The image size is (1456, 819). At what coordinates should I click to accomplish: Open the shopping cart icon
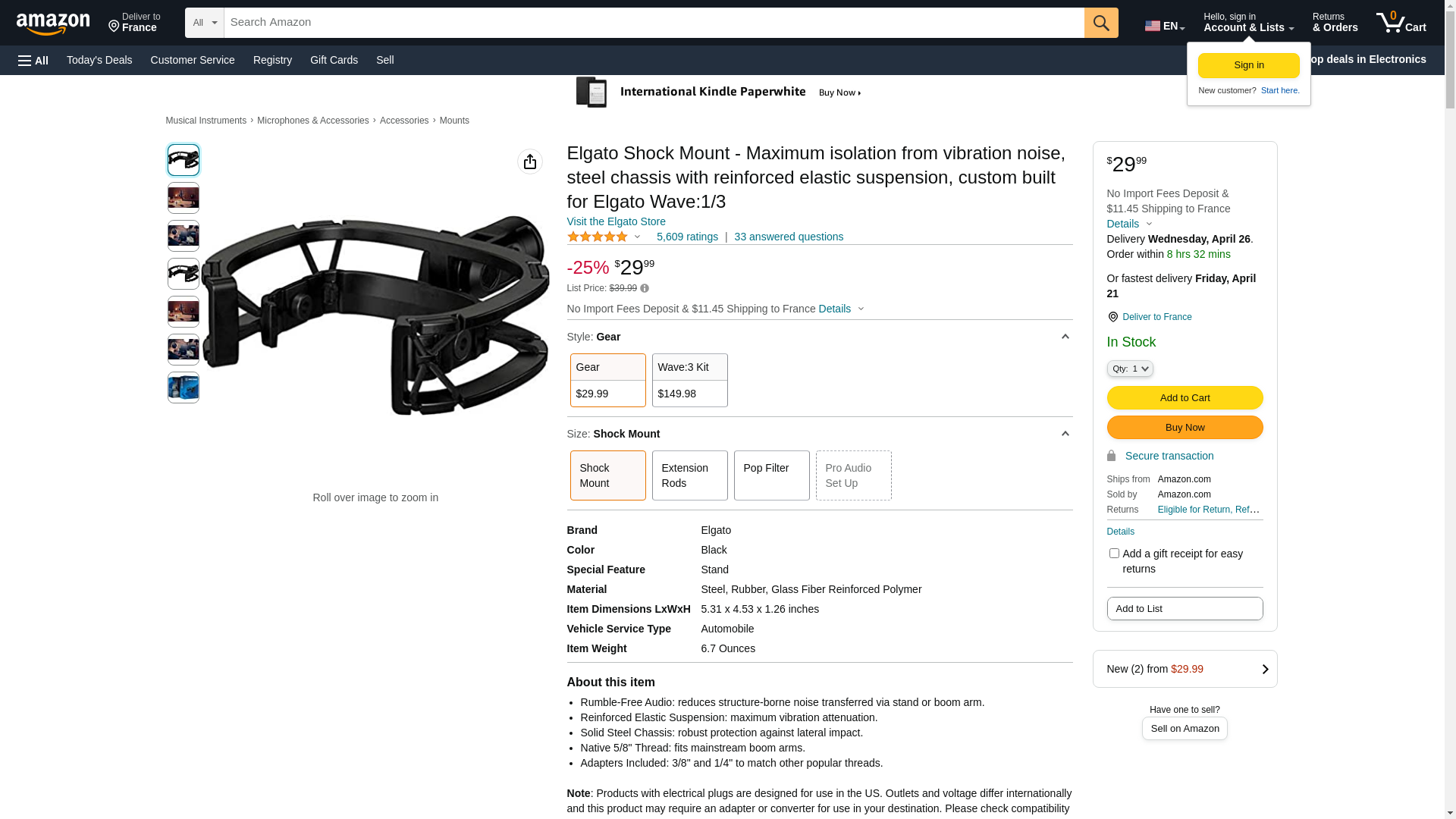1400,23
